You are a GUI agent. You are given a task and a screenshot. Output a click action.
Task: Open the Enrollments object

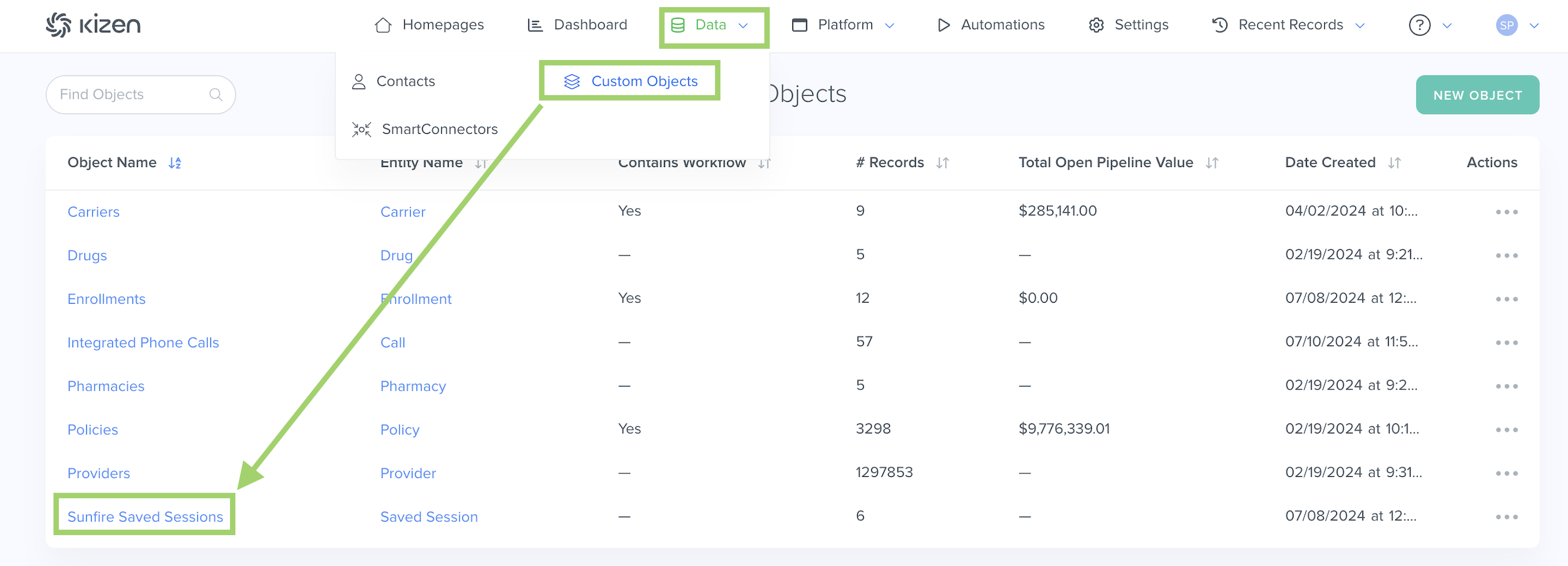click(106, 299)
